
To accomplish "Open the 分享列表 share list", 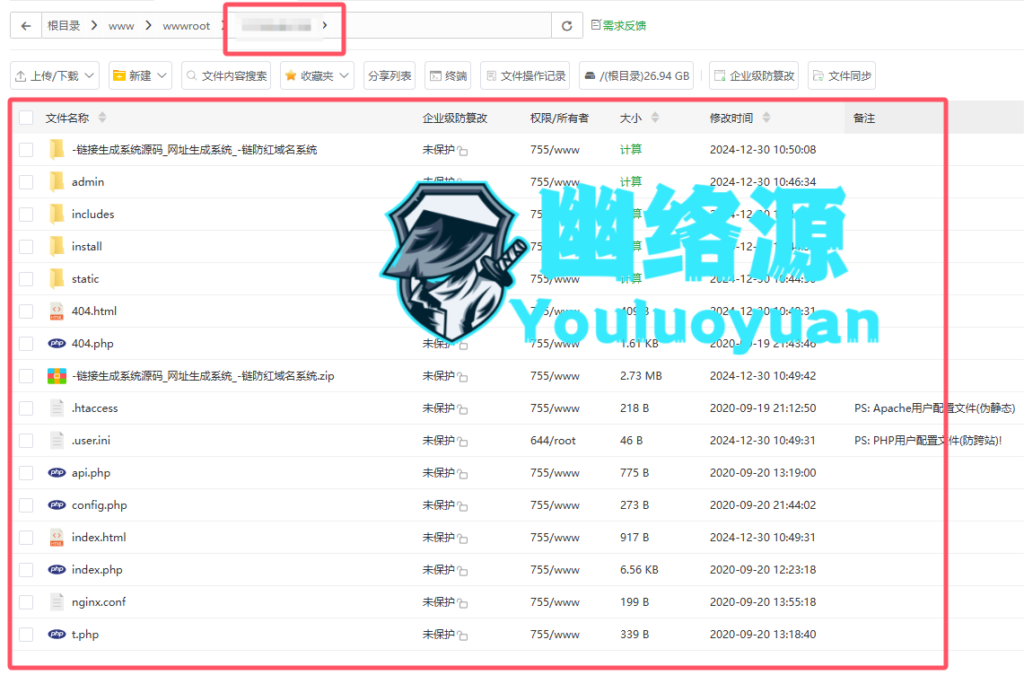I will tap(389, 76).
